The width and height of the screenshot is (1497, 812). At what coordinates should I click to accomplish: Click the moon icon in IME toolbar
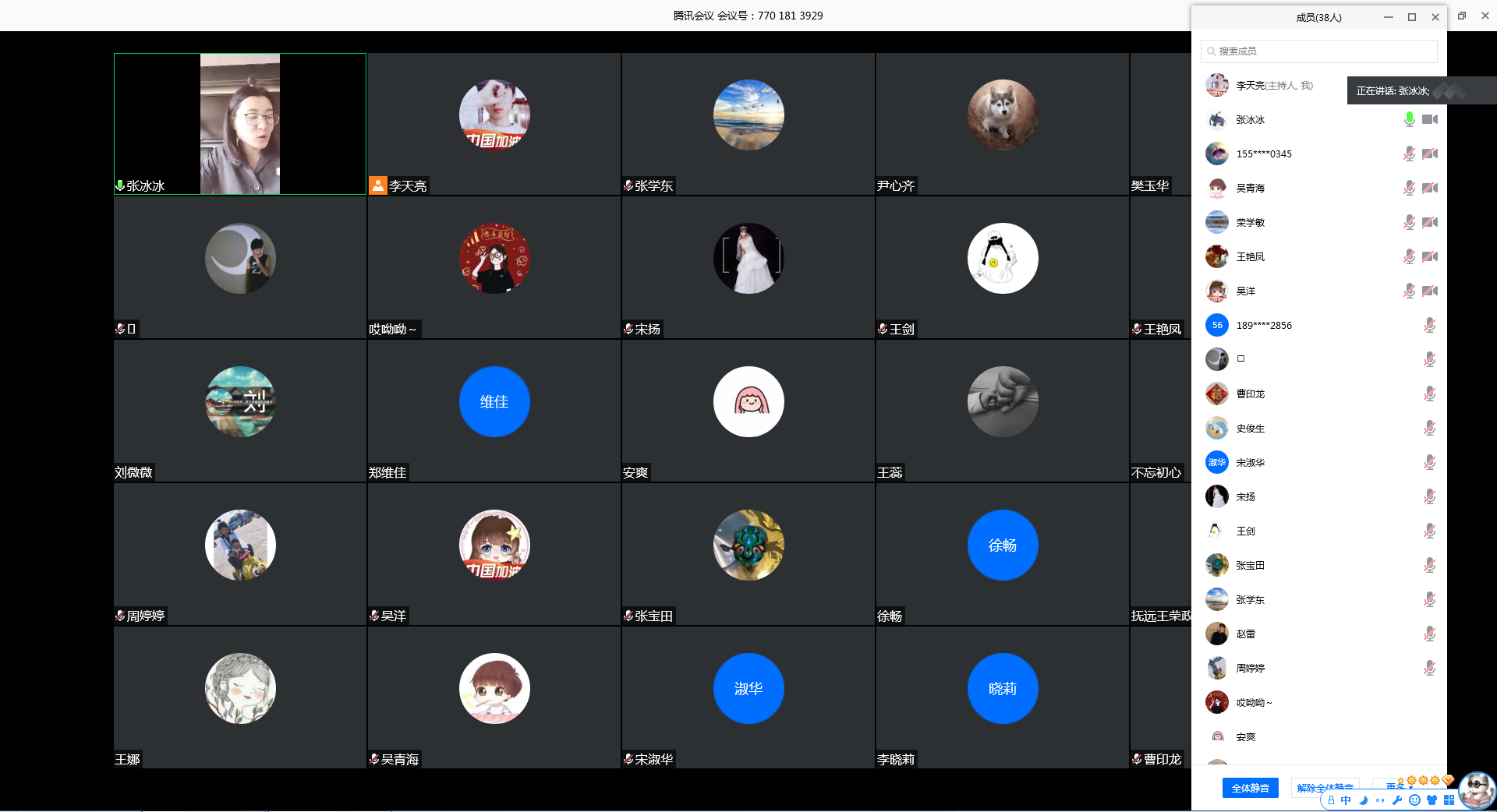click(x=1363, y=800)
